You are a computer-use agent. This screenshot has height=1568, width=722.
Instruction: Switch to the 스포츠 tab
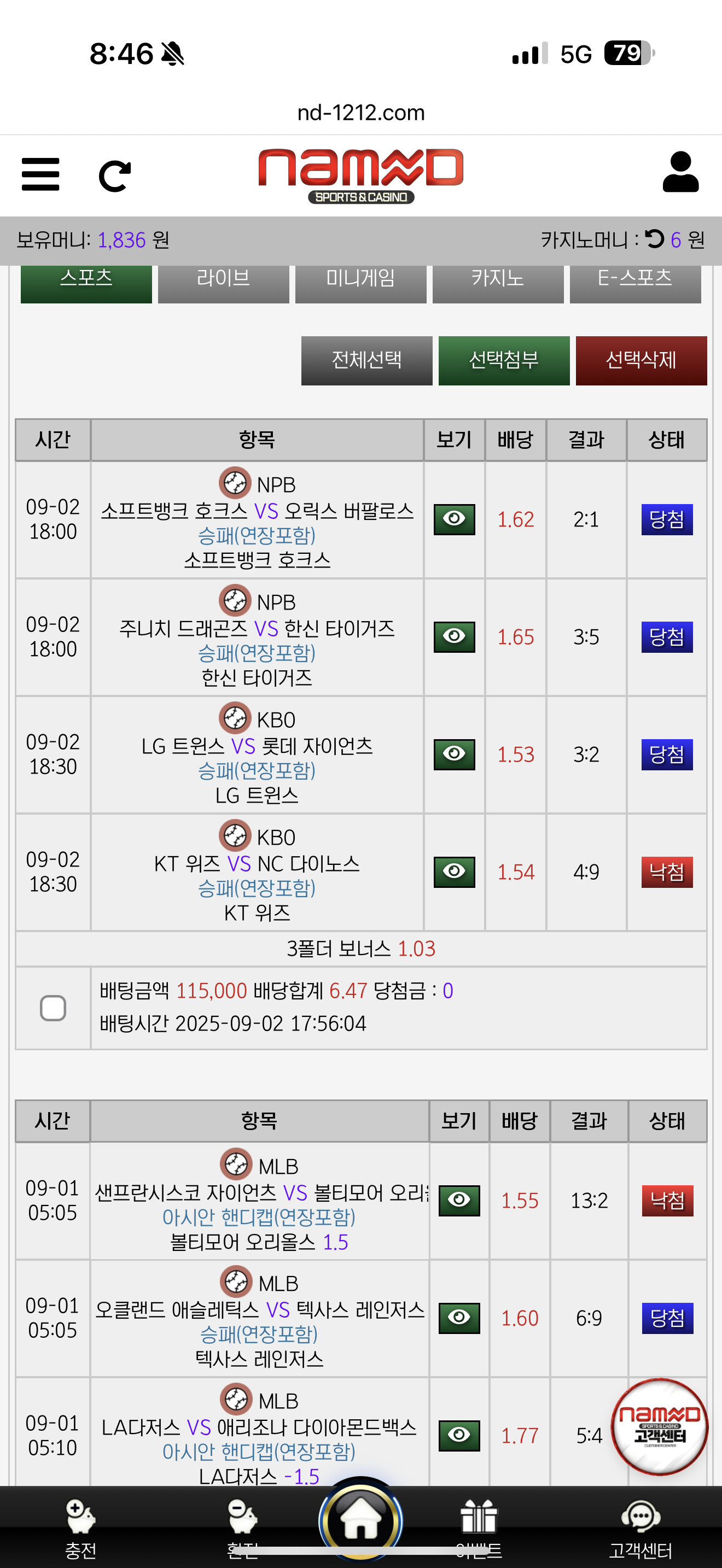coord(86,281)
